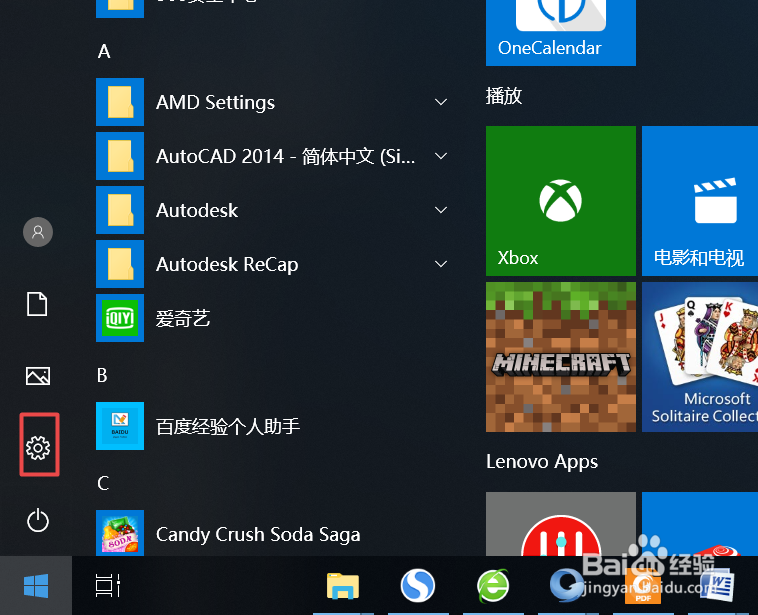Screen dimensions: 758x615
Task: Open the Documents shortcut icon
Action: pyautogui.click(x=37, y=304)
